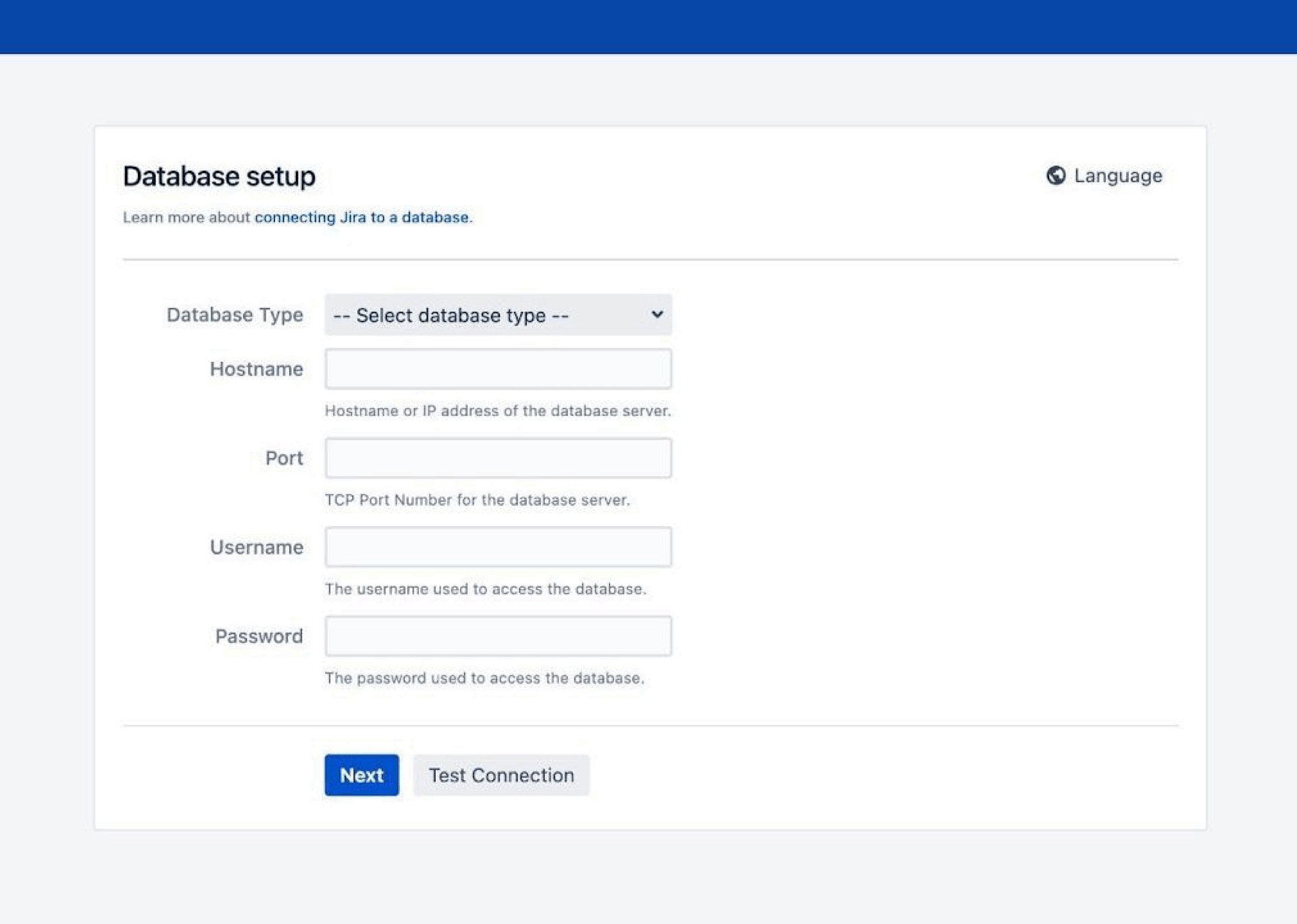Click the Database Type label
The width and height of the screenshot is (1297, 924).
point(234,315)
